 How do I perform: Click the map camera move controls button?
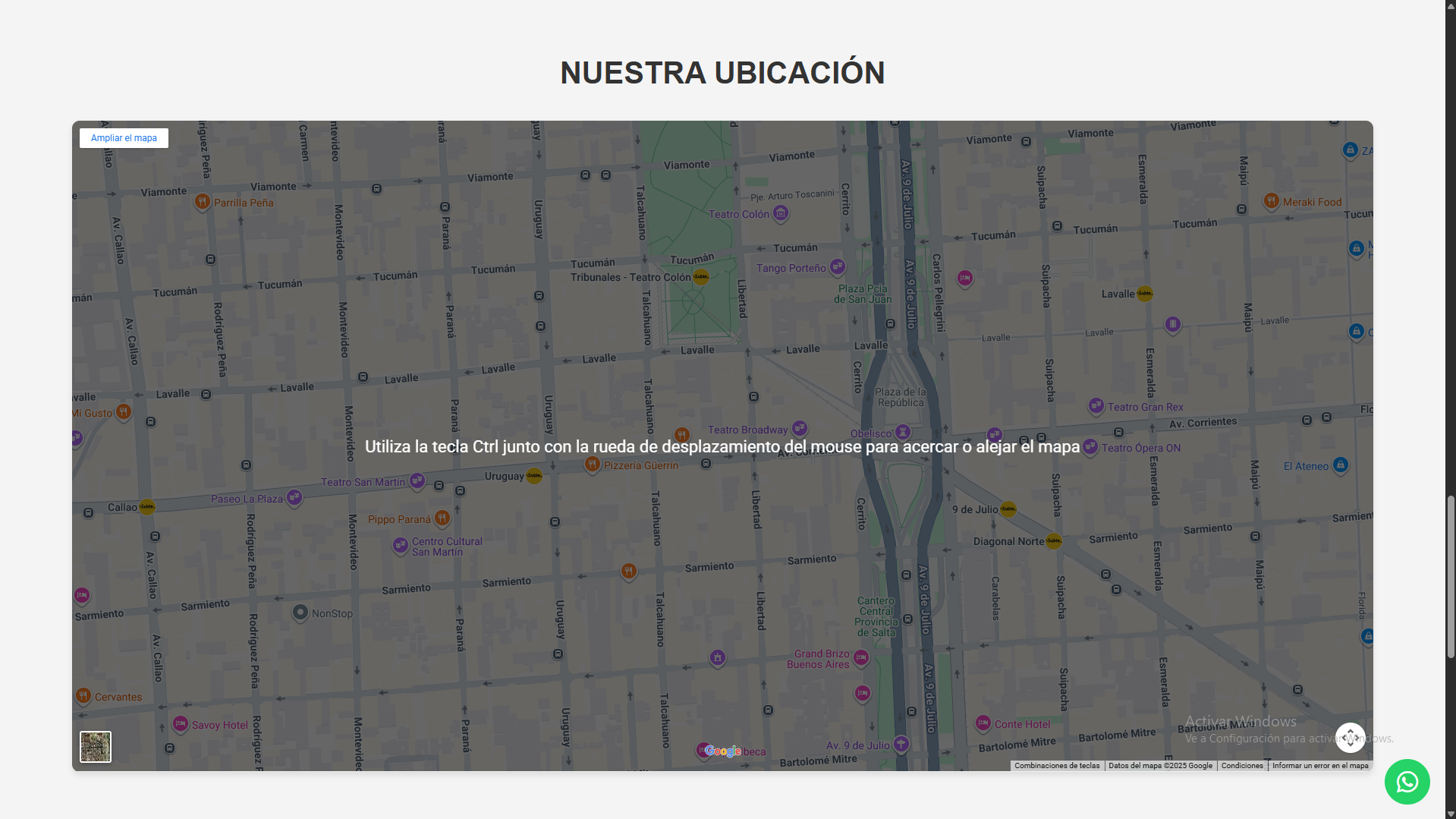pyautogui.click(x=1350, y=737)
